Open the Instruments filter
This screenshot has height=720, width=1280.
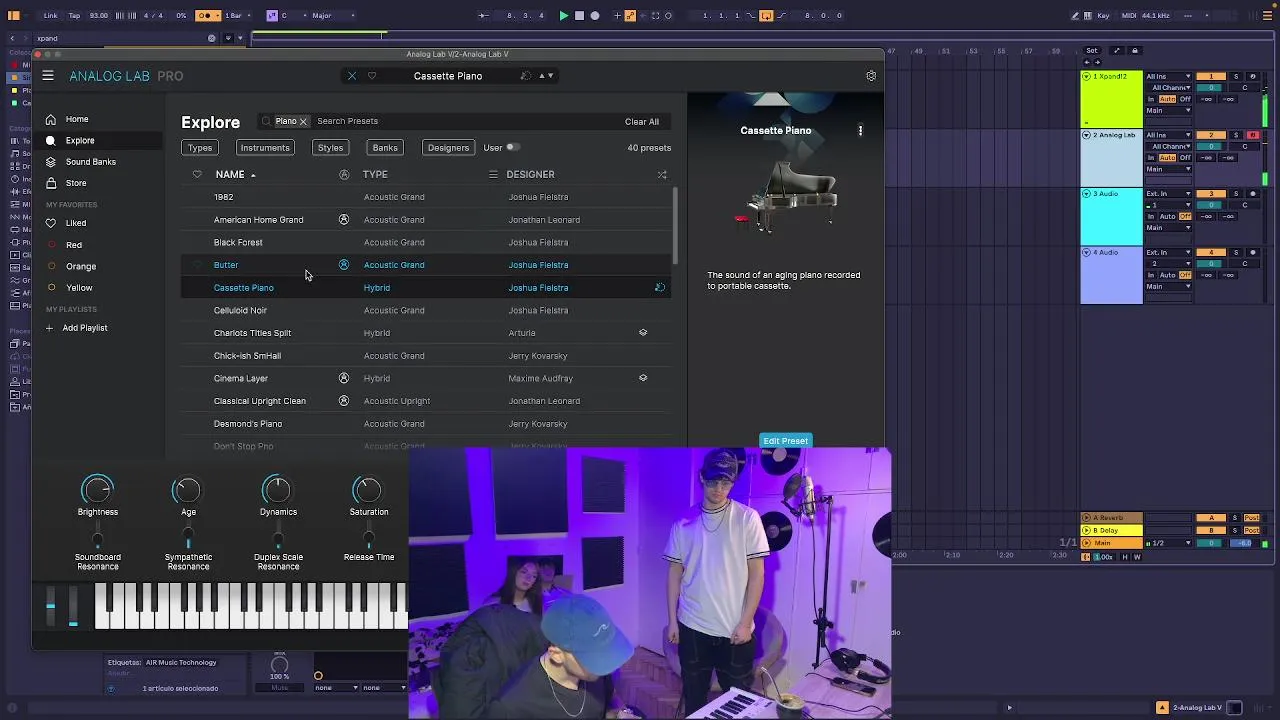coord(265,148)
